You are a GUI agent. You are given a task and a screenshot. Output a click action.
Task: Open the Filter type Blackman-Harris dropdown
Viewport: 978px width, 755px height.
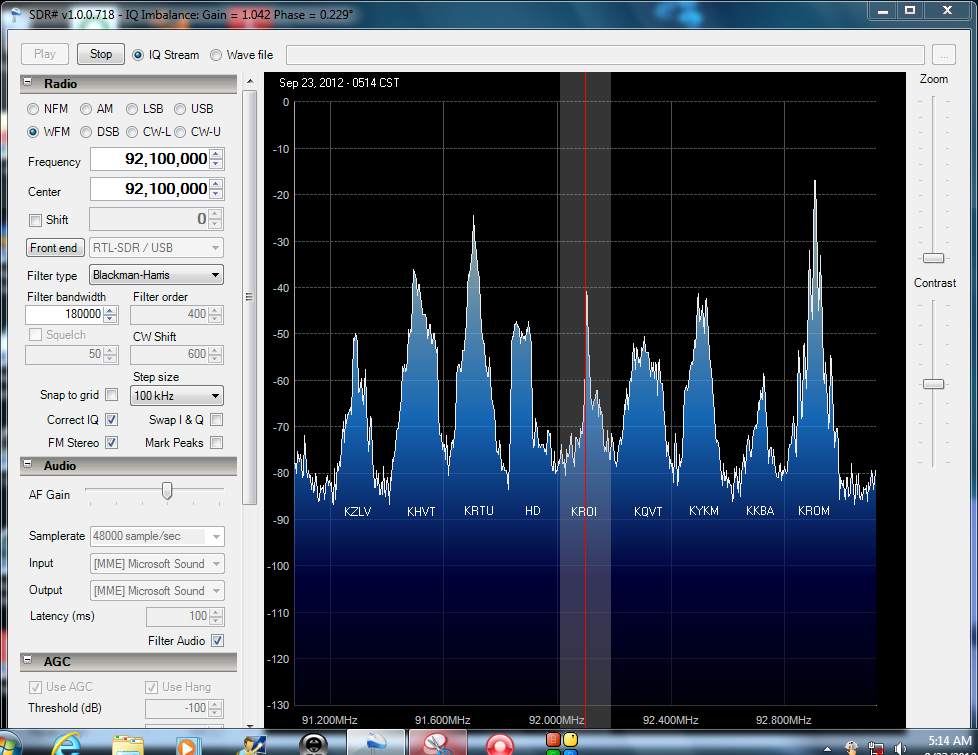[156, 275]
